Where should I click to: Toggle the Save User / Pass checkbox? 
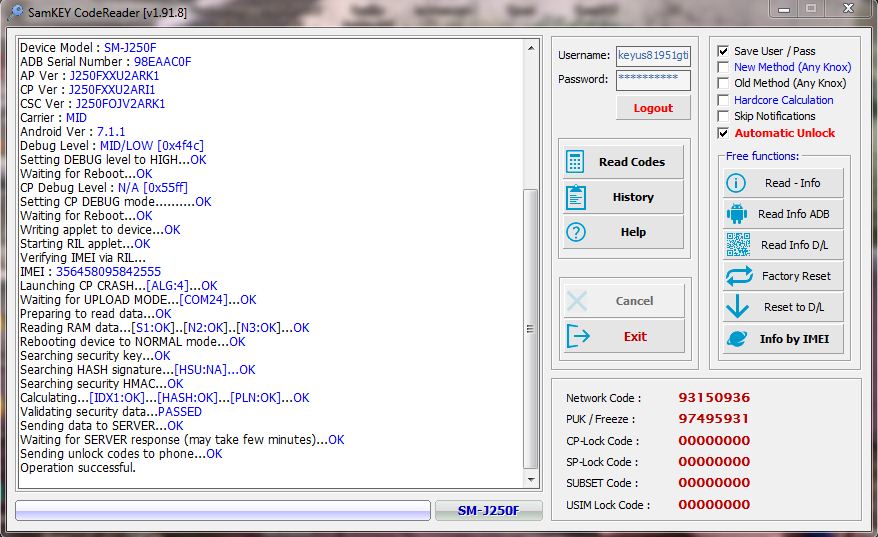pyautogui.click(x=723, y=51)
